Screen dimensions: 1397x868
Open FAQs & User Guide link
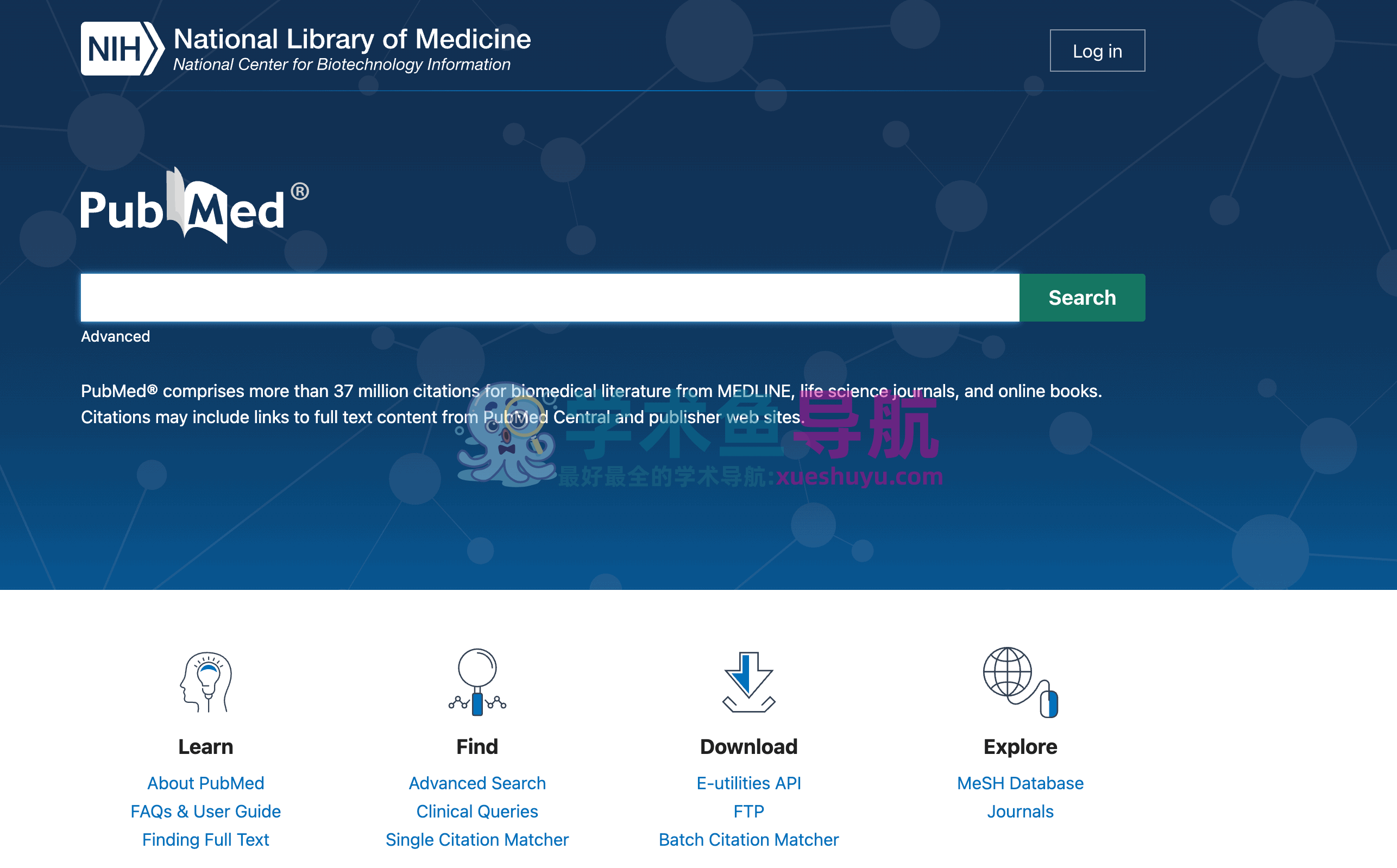pyautogui.click(x=205, y=811)
